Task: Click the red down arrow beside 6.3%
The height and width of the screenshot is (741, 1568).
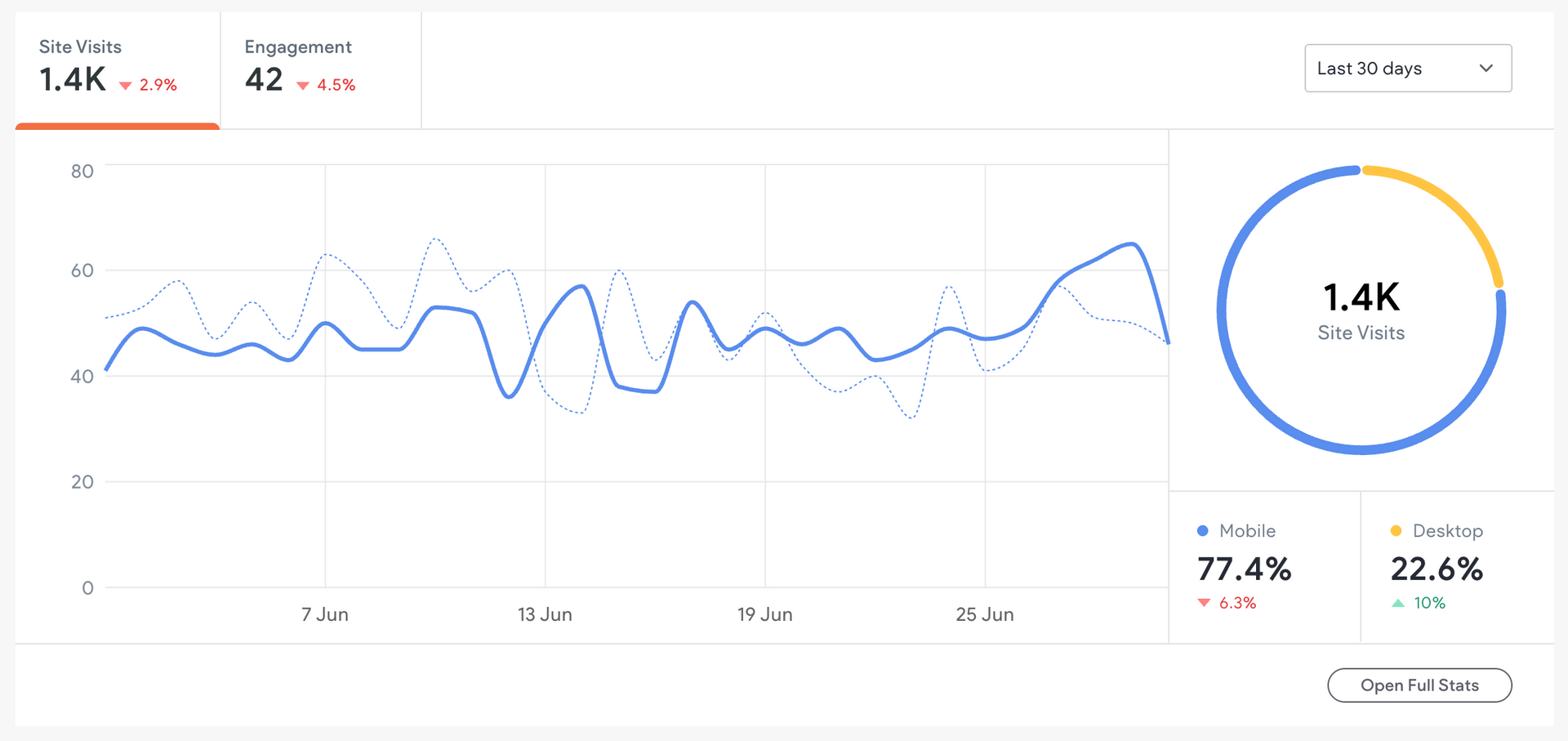Action: coord(1204,603)
